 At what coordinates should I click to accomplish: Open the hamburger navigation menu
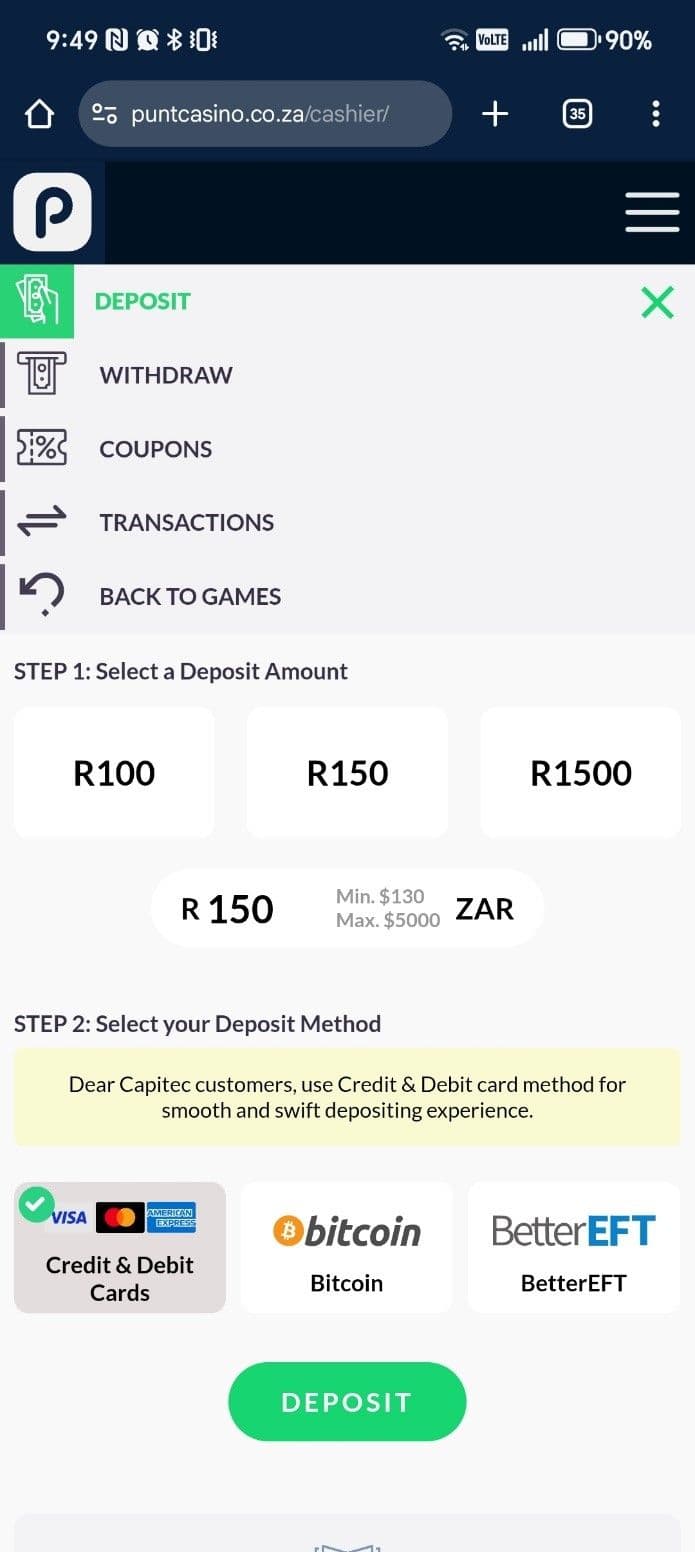pos(652,212)
